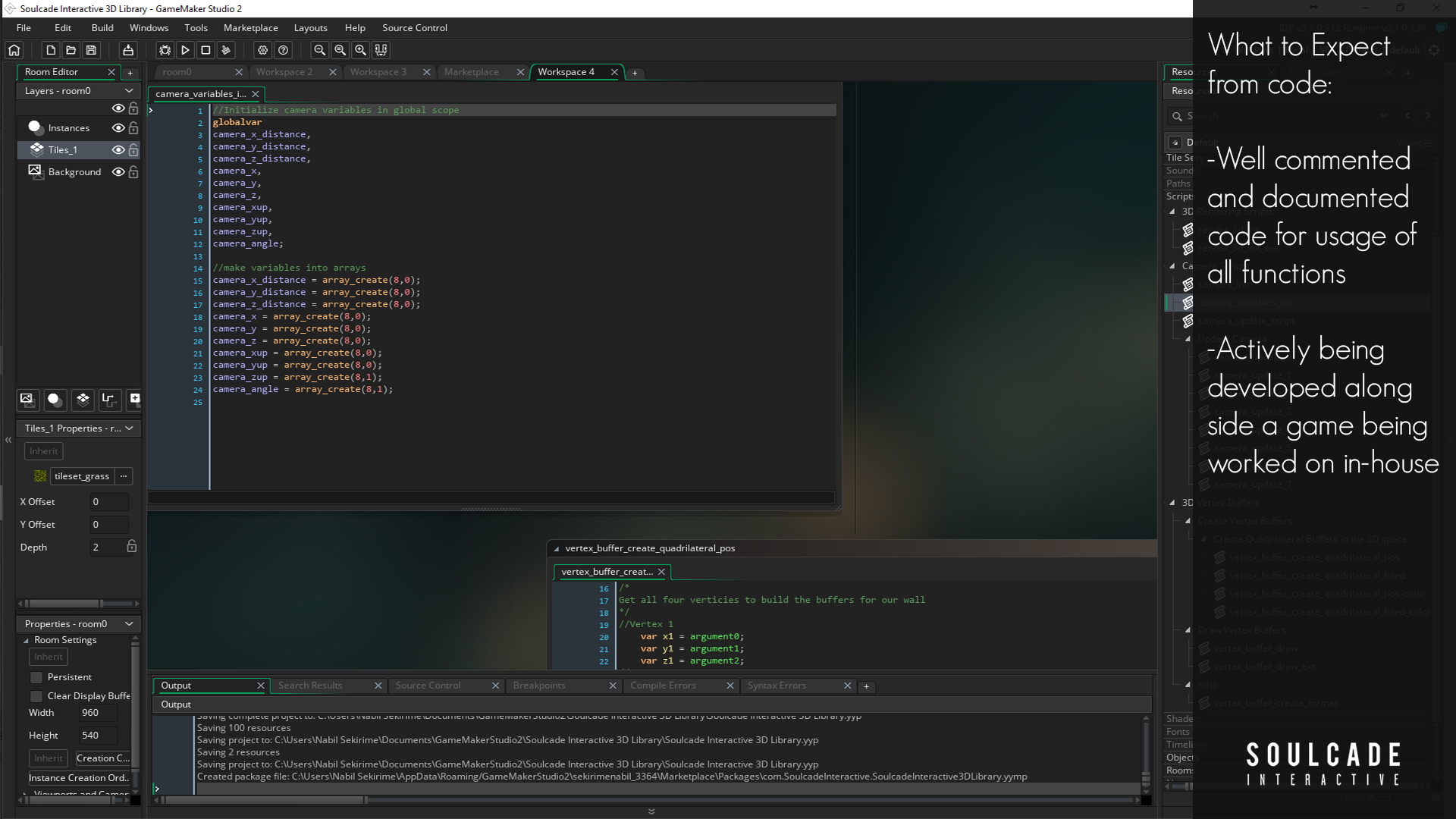Open the Source Control menu
Viewport: 1456px width, 819px height.
(x=415, y=28)
